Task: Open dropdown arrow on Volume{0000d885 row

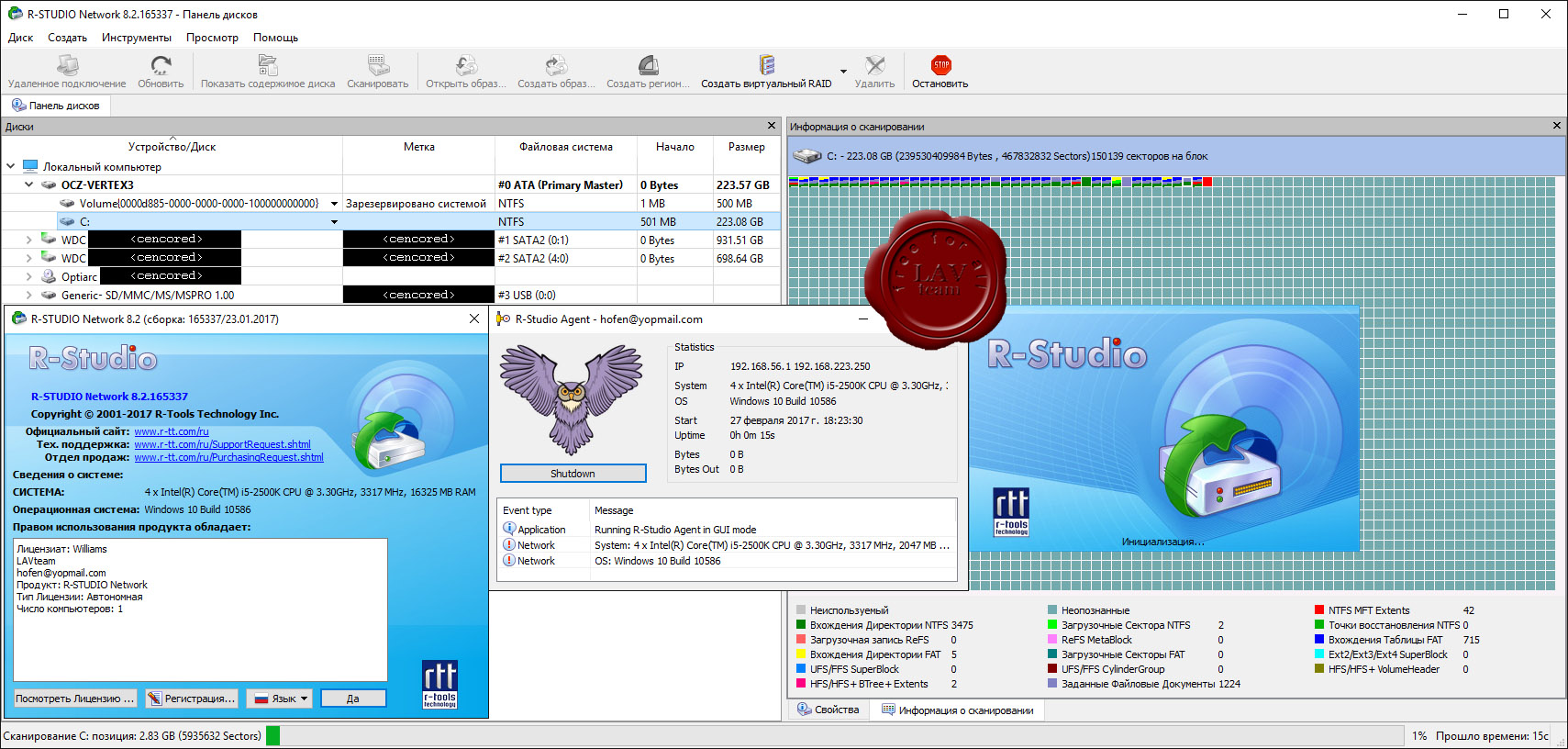Action: [334, 204]
